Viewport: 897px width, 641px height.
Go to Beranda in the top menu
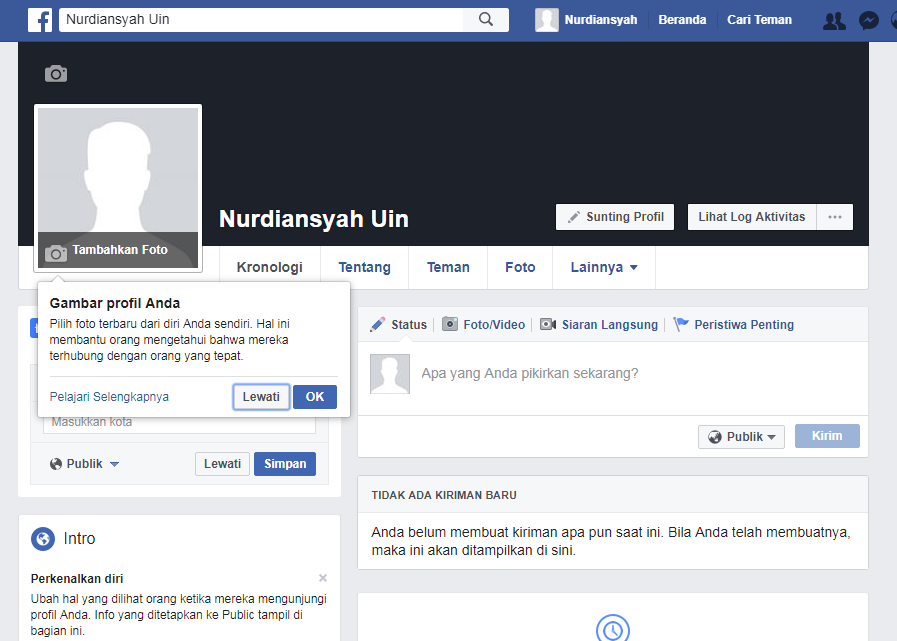click(x=682, y=18)
